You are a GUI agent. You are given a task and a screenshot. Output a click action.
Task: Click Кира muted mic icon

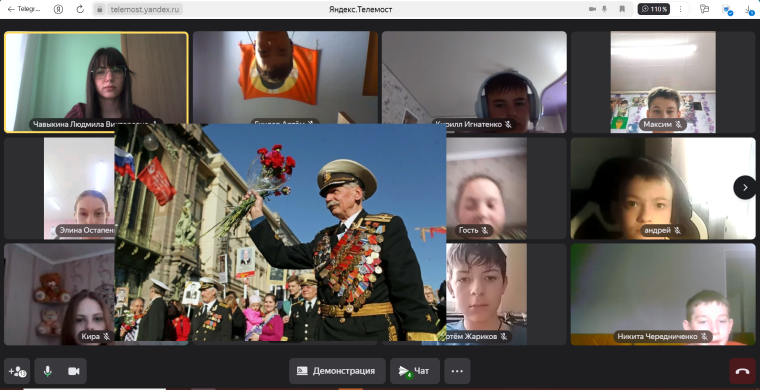(x=106, y=337)
